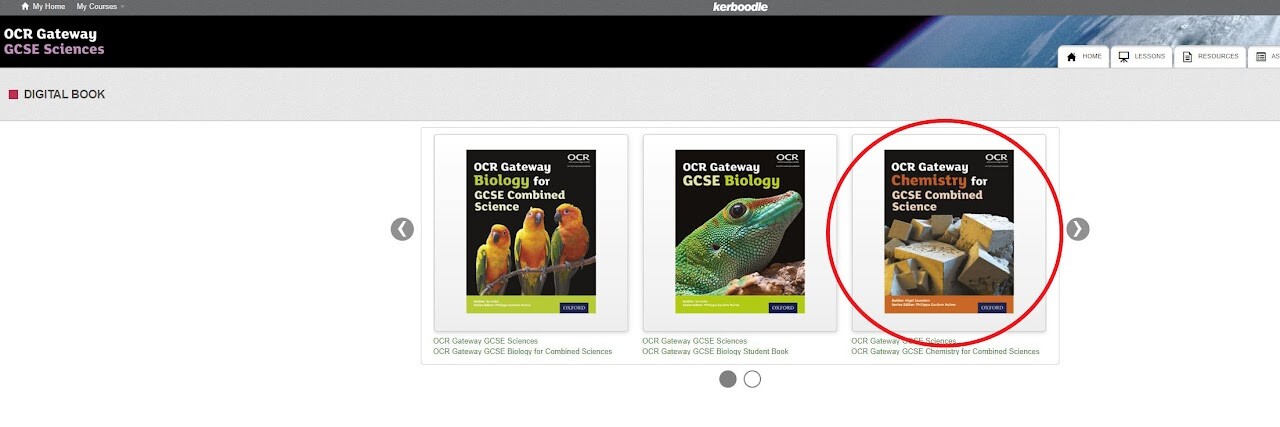Follow the GCSE Biology for Combined Sciences link
The width and height of the screenshot is (1280, 427).
click(522, 351)
